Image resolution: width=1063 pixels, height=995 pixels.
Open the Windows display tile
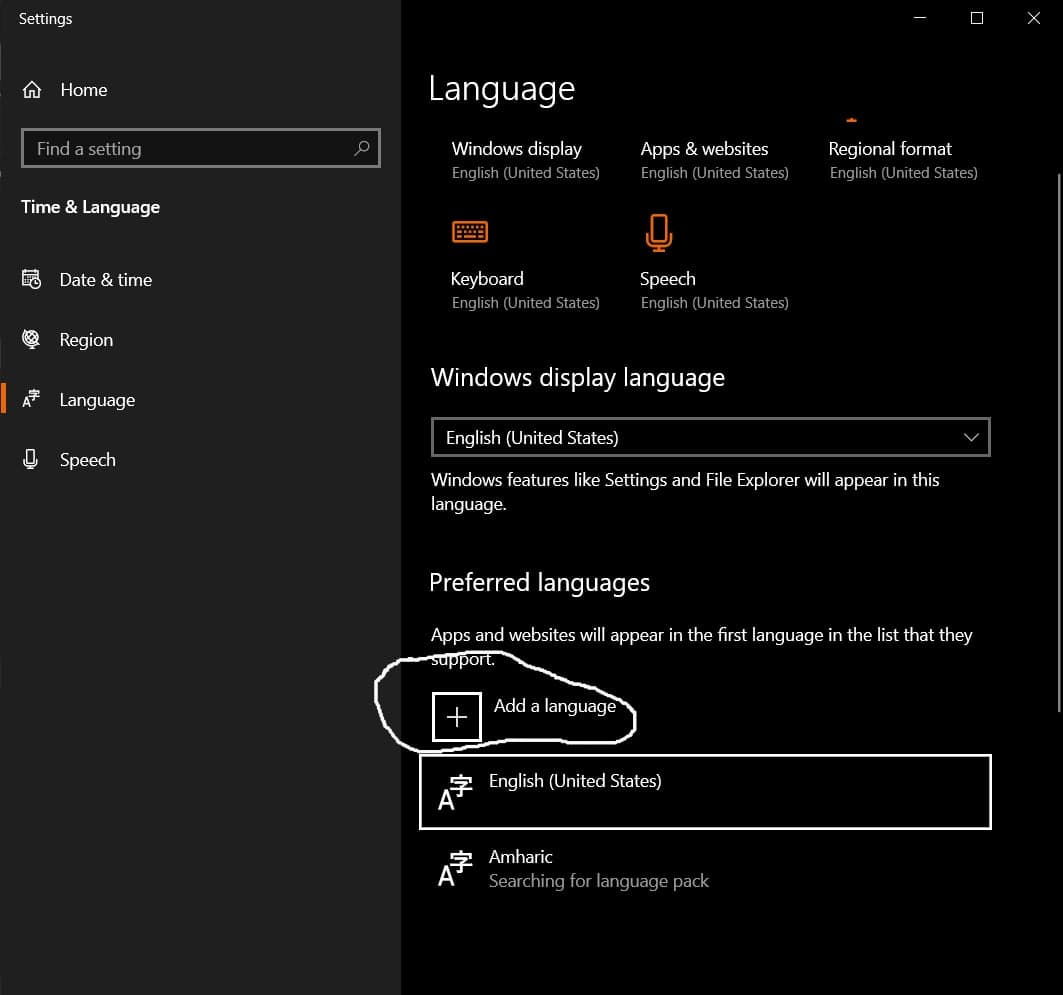coord(525,160)
